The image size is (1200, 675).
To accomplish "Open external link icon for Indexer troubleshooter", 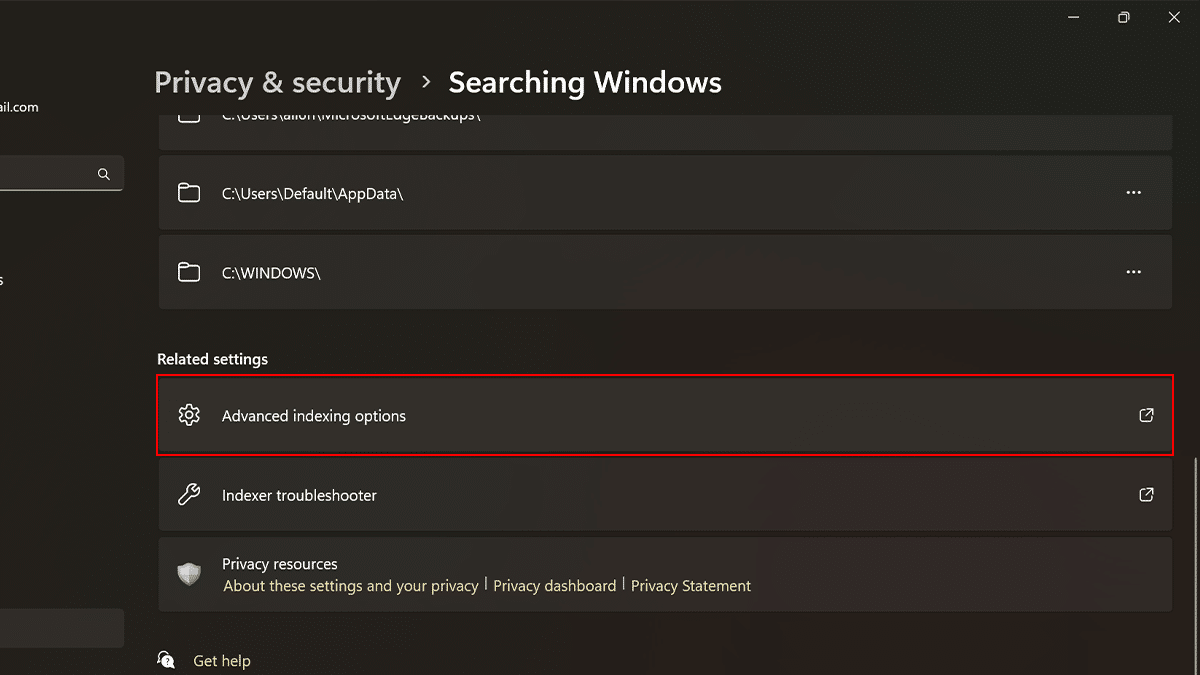I will 1147,495.
